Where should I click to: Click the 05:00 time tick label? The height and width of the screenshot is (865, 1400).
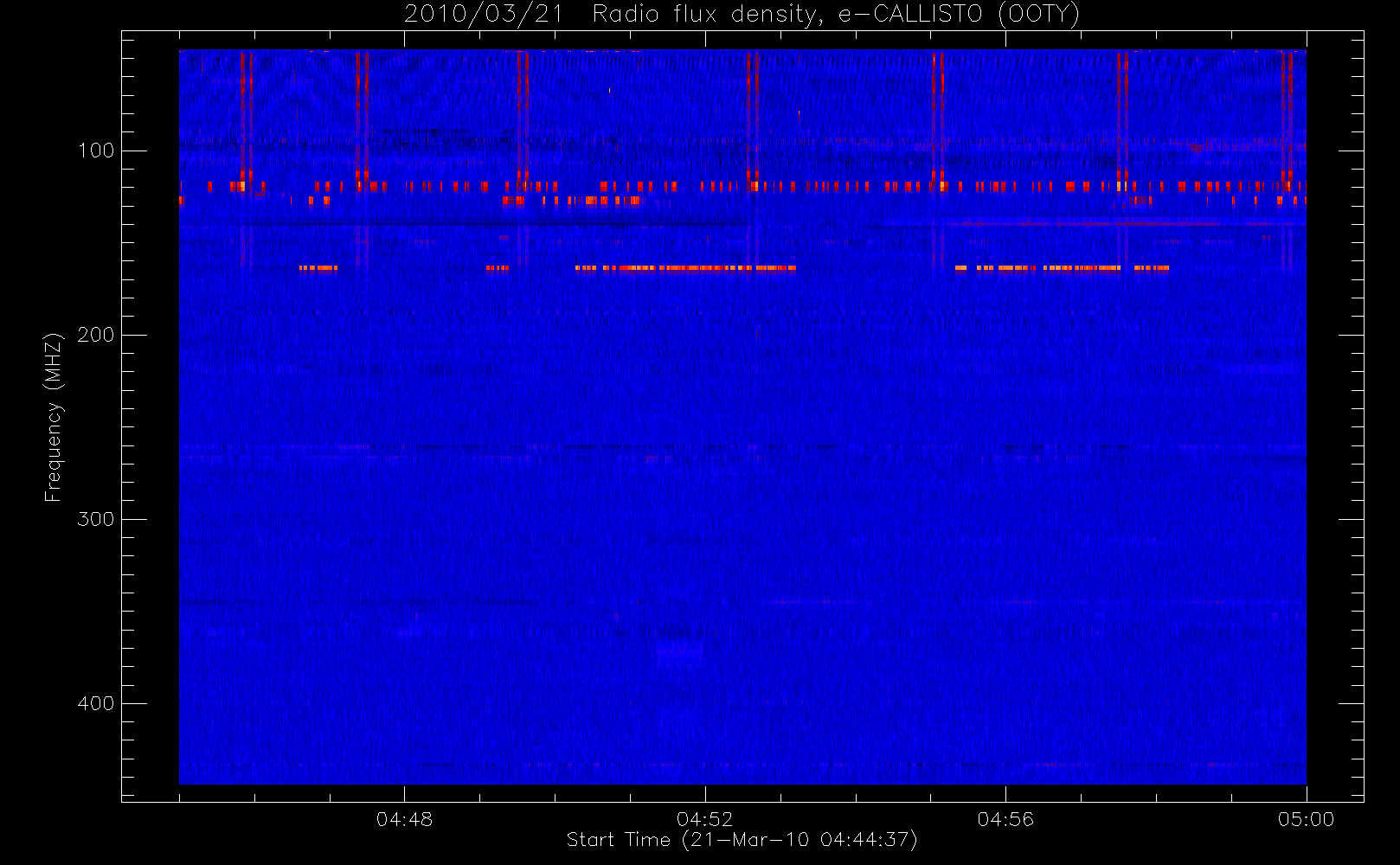1306,819
